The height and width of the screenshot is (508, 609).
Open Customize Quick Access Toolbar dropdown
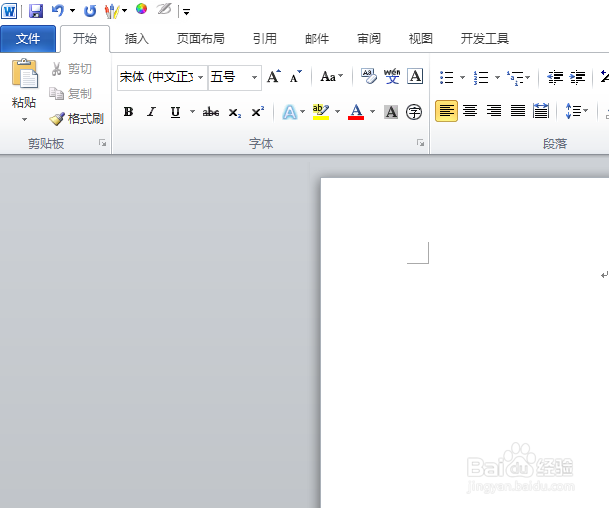pyautogui.click(x=186, y=12)
